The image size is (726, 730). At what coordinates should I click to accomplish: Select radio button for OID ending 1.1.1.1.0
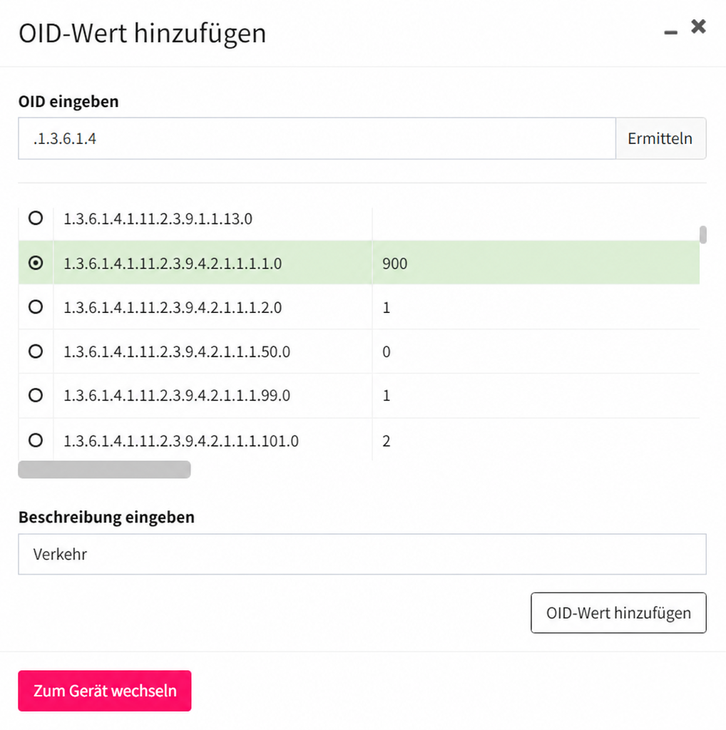(x=36, y=263)
